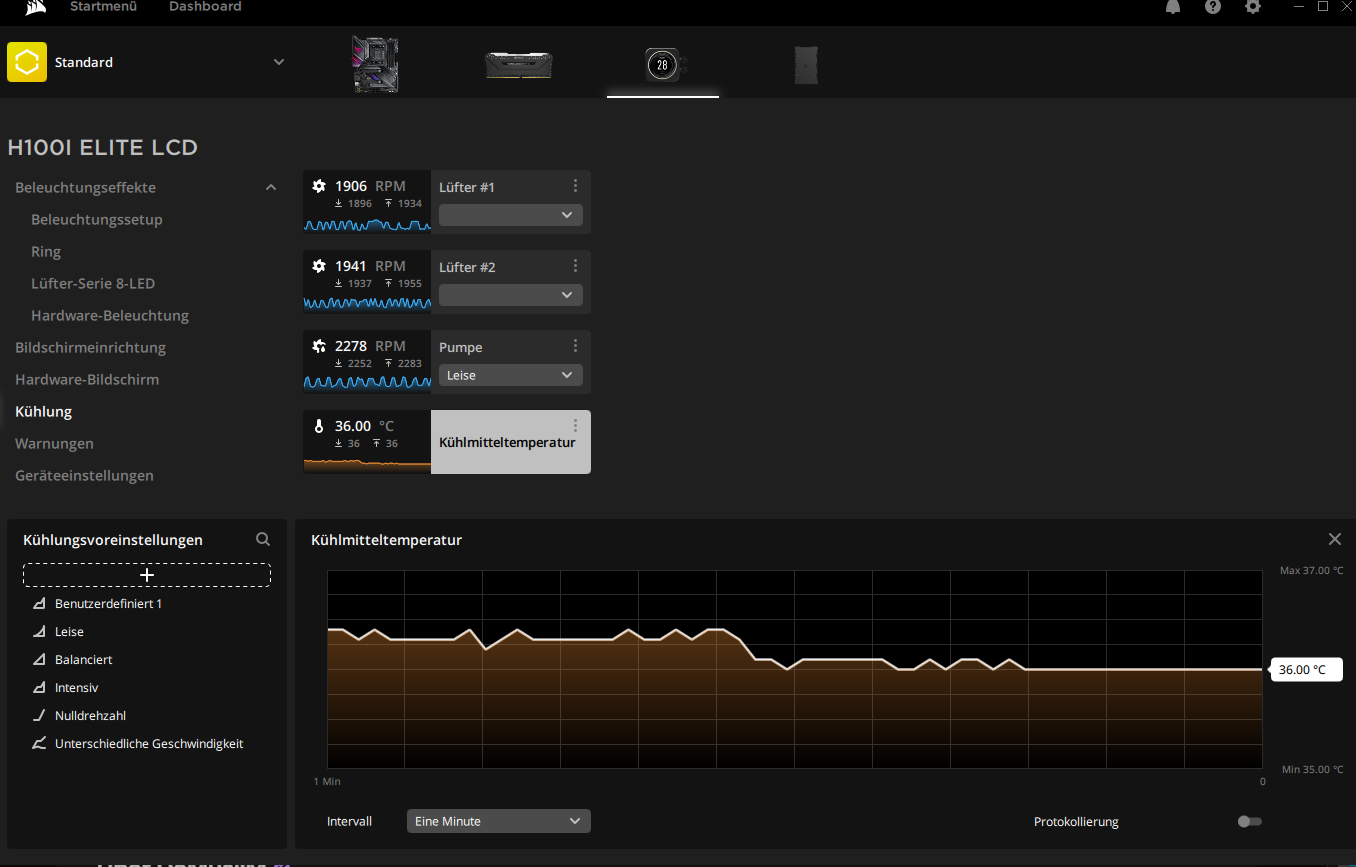Close the Kühlmitteltemperatur graph panel
Image resolution: width=1356 pixels, height=867 pixels.
point(1334,539)
